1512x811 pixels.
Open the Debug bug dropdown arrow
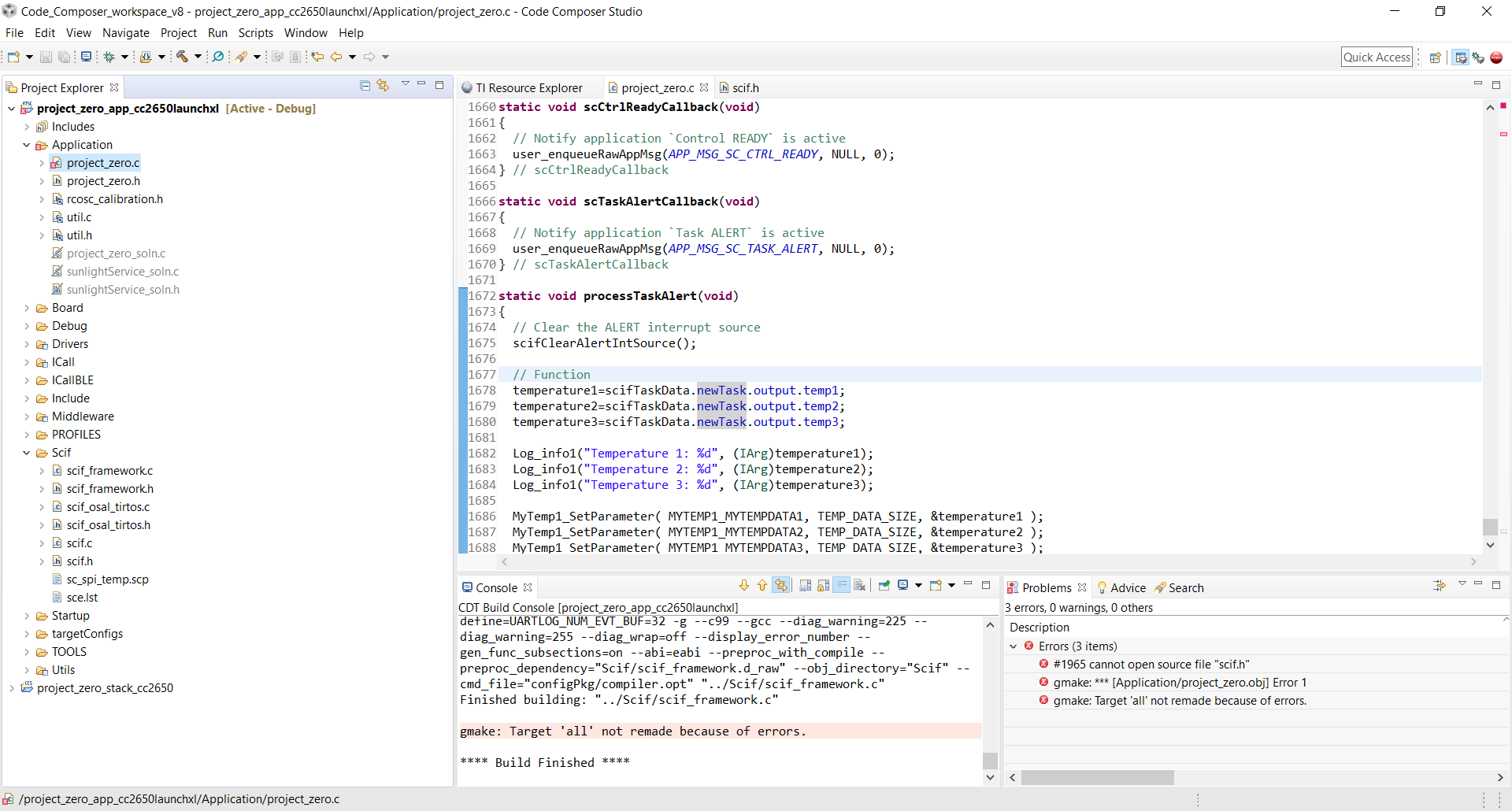(x=124, y=57)
